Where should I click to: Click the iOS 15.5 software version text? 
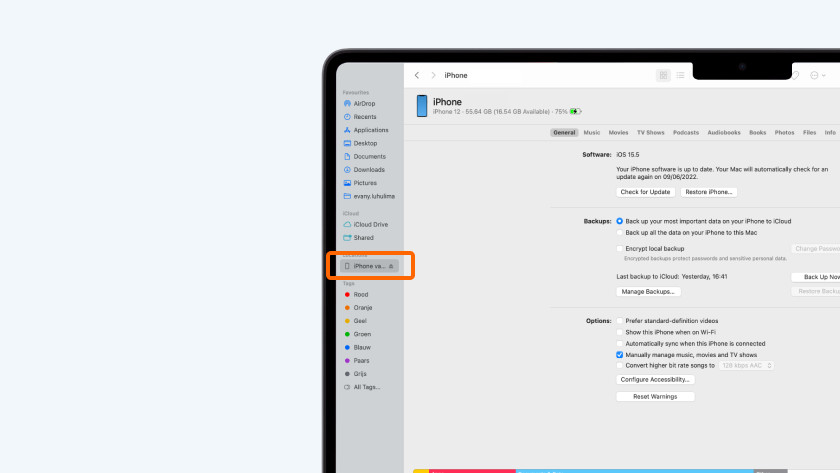click(x=628, y=155)
